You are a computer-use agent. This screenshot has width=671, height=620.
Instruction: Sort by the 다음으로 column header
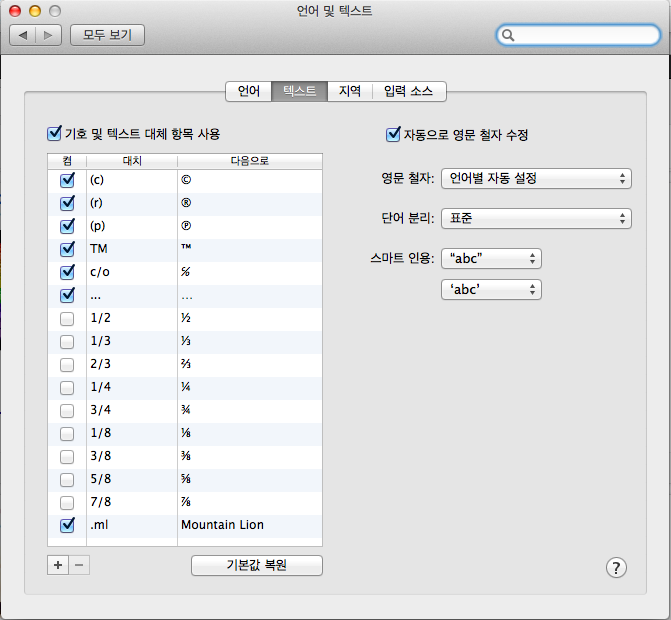tap(250, 161)
